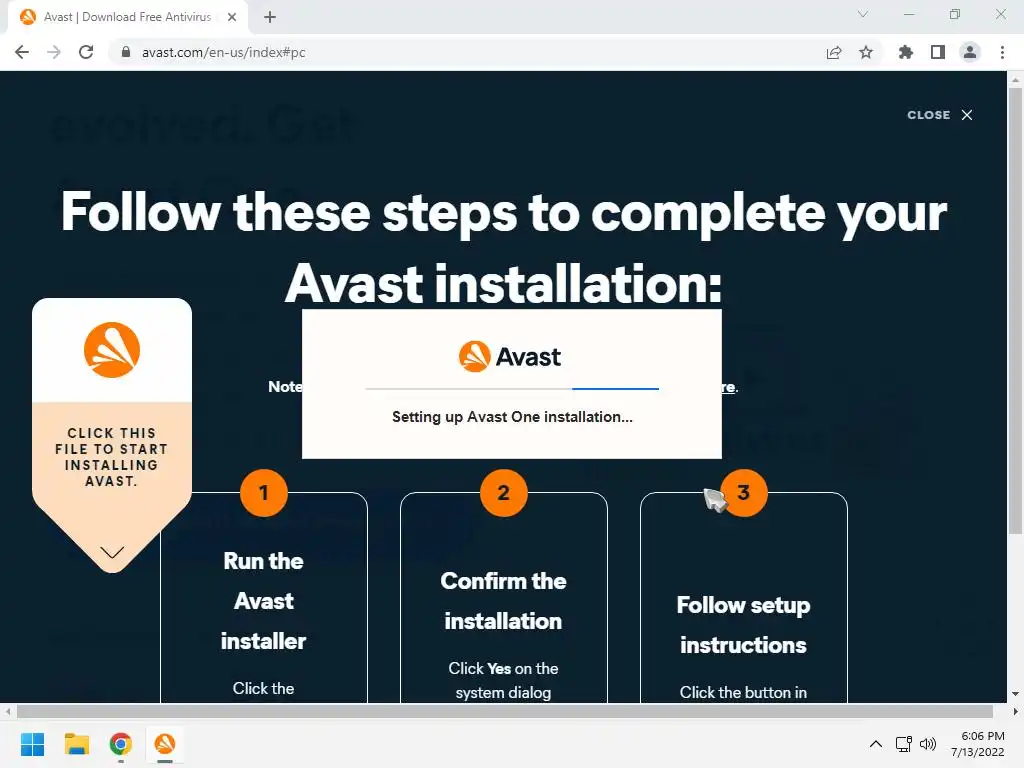Bookmark this page with star
1024x768 pixels.
coord(866,52)
